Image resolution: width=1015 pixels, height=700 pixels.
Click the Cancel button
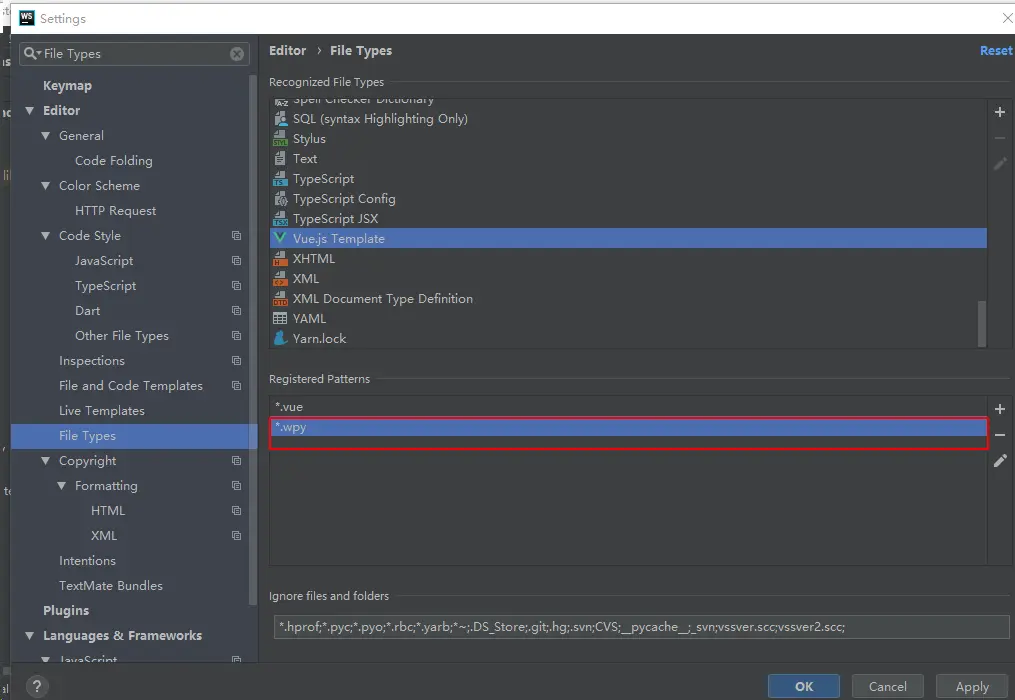[887, 686]
